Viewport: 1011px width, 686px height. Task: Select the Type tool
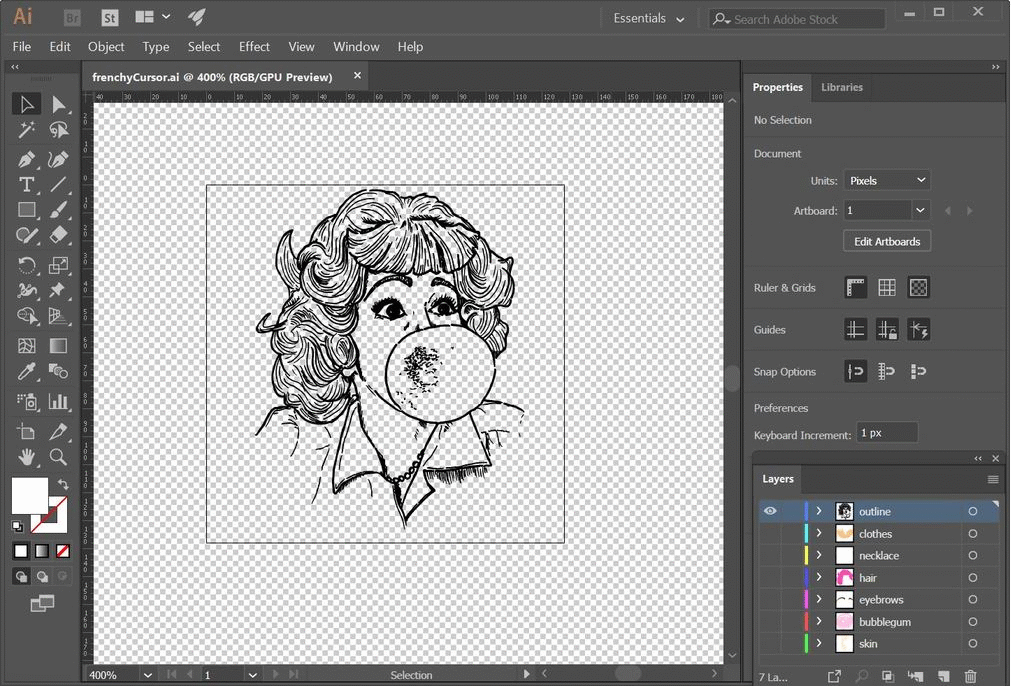click(25, 184)
